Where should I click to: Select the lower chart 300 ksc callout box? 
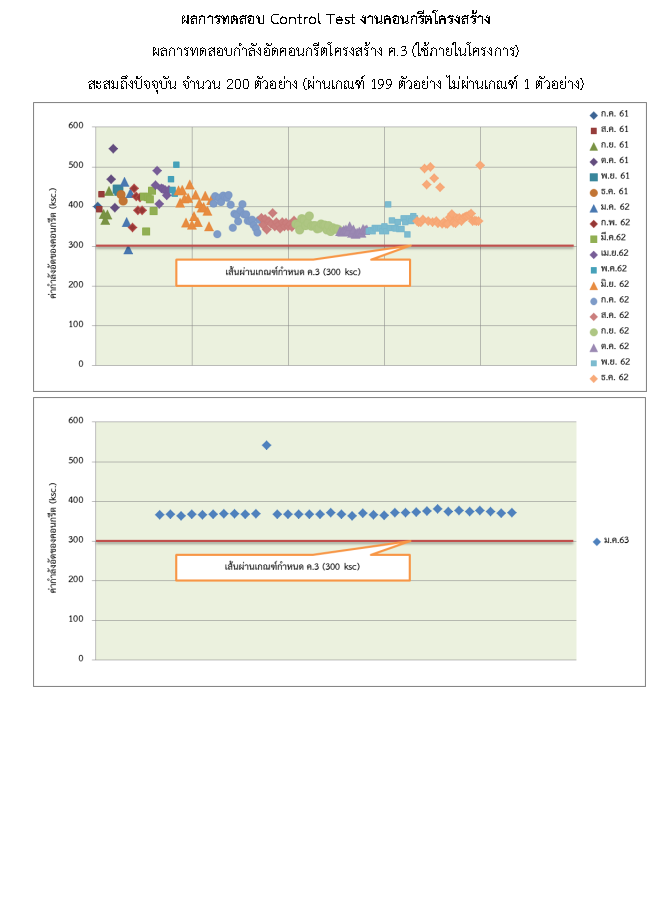click(292, 567)
